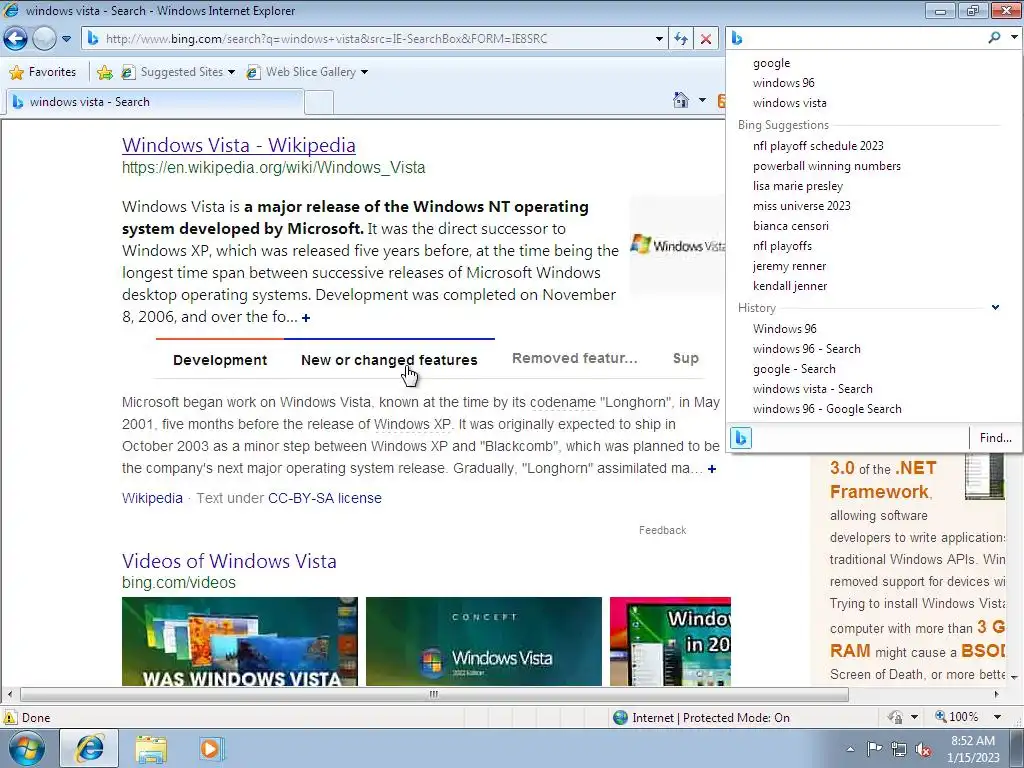Switch to New or changed features tab
This screenshot has width=1024, height=768.
coord(389,360)
